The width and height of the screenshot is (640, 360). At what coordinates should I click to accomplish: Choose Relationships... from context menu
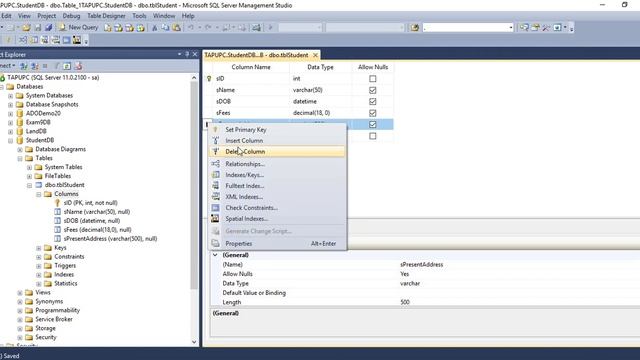[278, 164]
